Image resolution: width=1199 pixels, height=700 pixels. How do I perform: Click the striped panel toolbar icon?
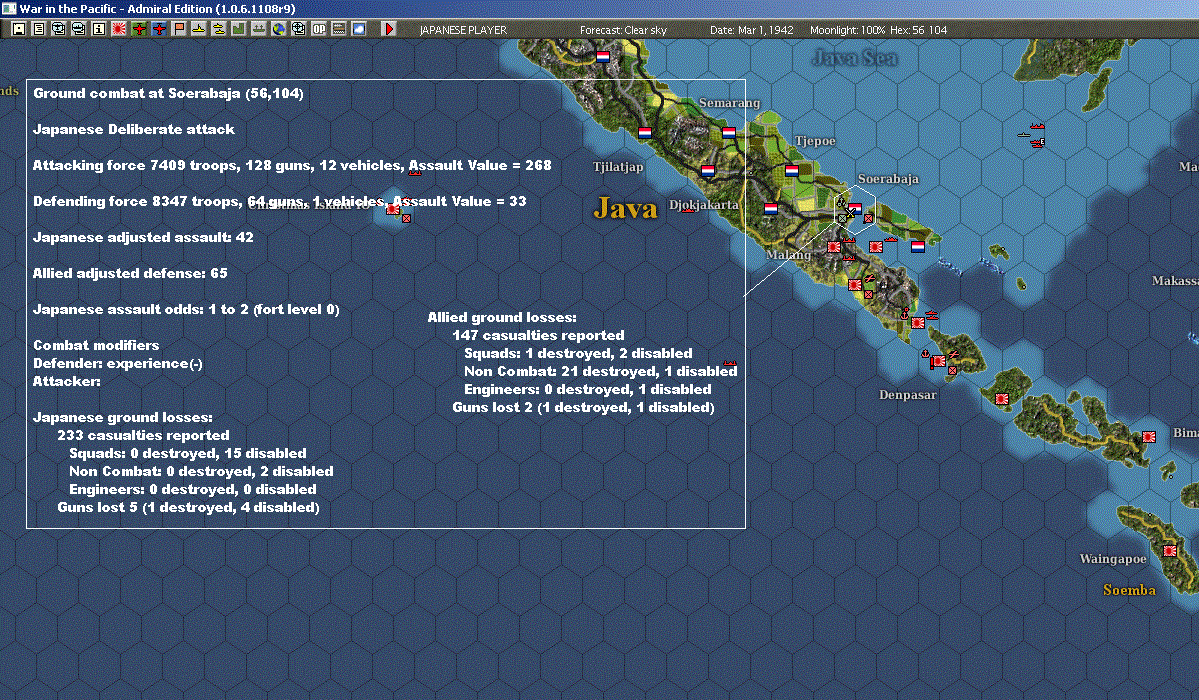click(339, 29)
